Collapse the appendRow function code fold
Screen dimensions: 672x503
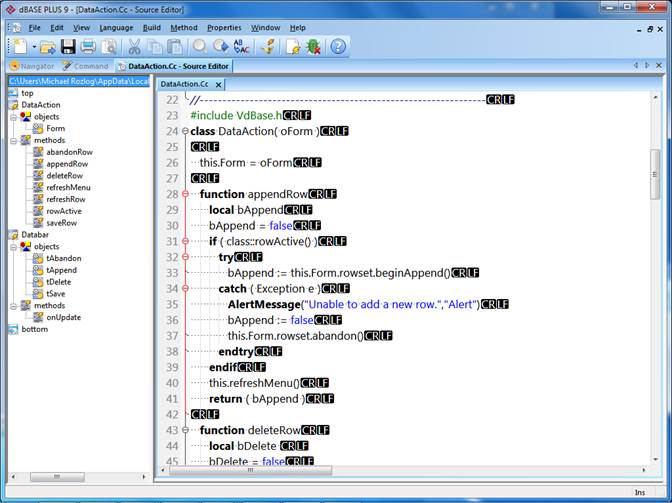(x=186, y=194)
